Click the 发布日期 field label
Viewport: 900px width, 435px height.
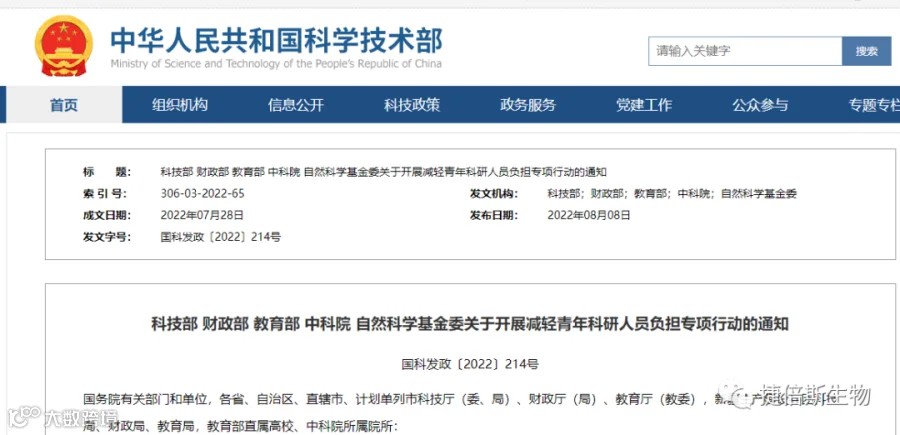click(x=494, y=215)
